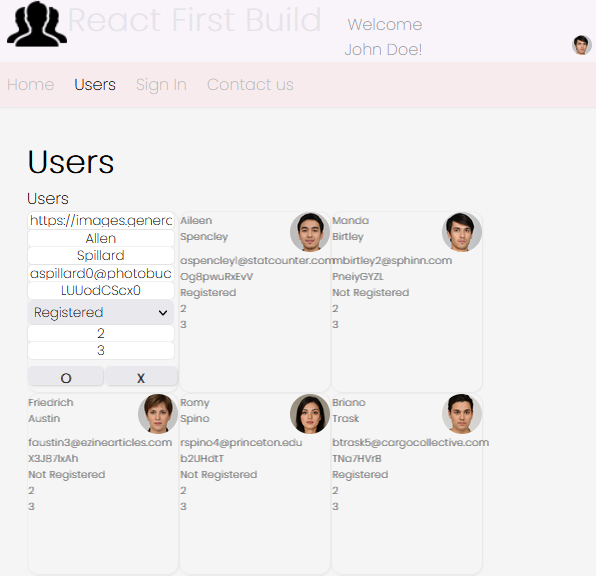Click the text Og8pwuRxEvV

[x=217, y=276]
